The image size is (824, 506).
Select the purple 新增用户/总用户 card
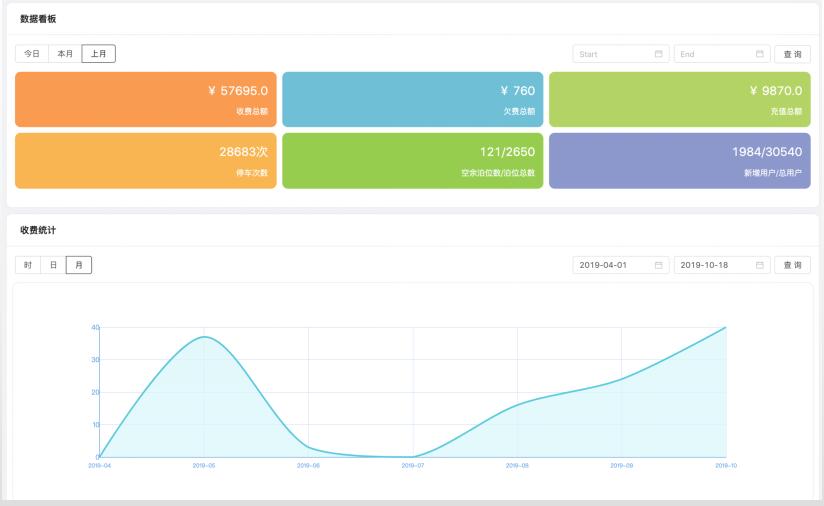(679, 160)
